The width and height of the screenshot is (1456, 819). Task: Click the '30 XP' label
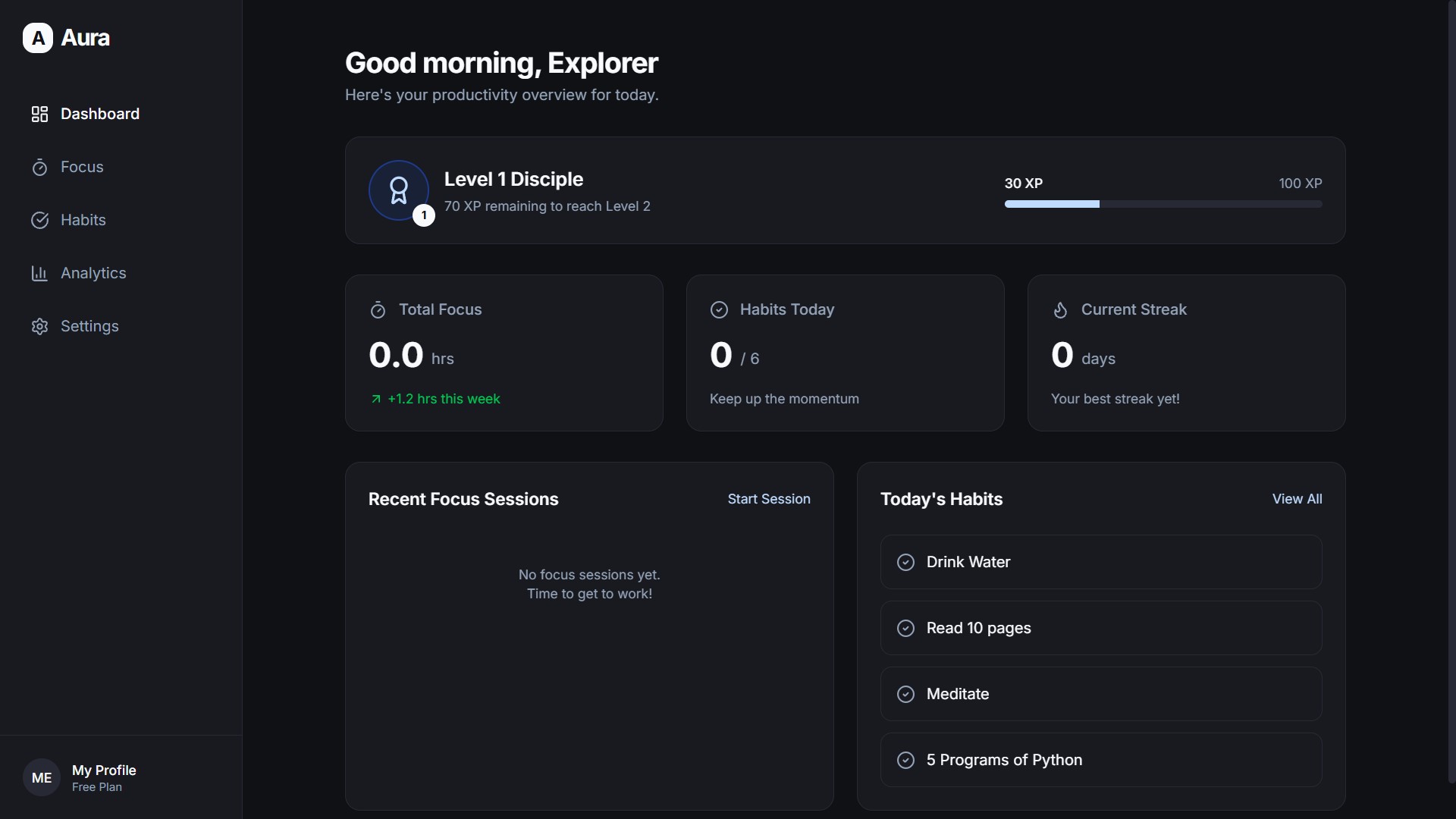coord(1024,184)
